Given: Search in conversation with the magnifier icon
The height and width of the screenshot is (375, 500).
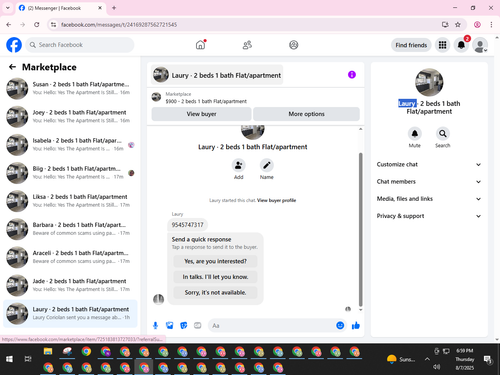Looking at the screenshot, I should (443, 134).
